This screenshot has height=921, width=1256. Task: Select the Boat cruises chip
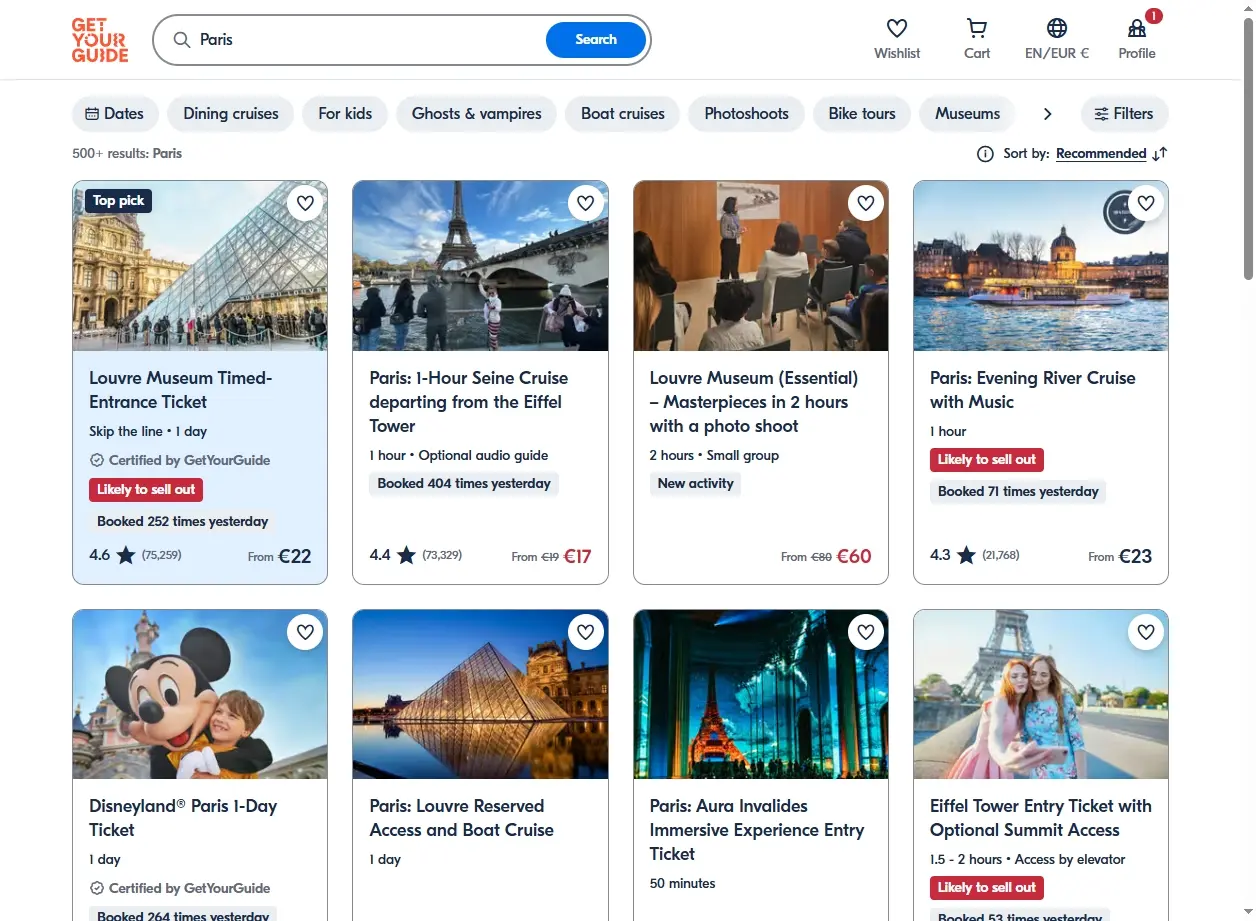(x=623, y=114)
